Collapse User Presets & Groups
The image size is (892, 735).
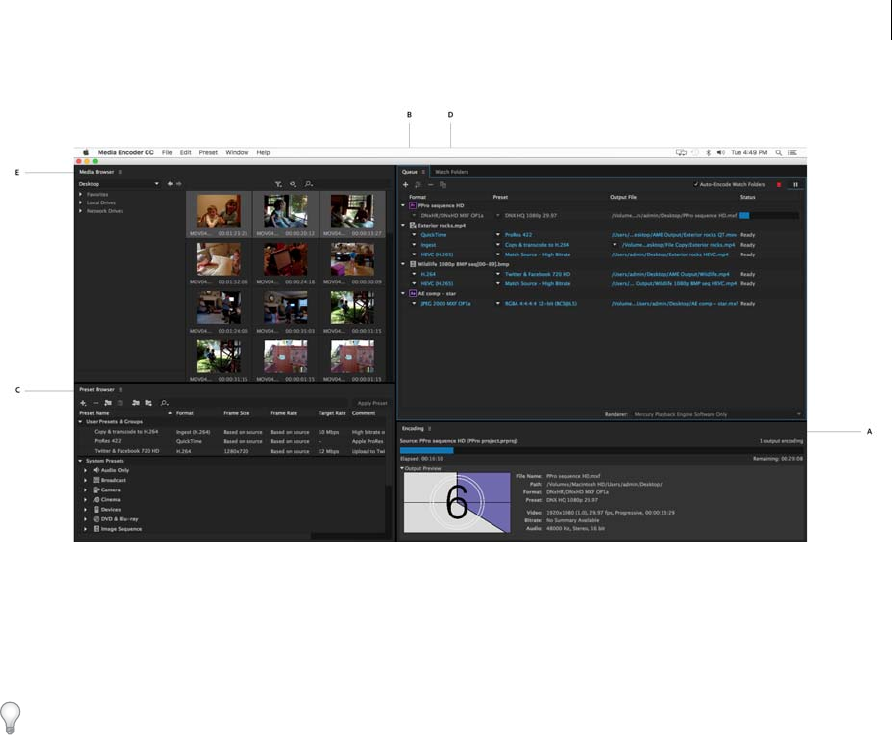click(x=80, y=422)
